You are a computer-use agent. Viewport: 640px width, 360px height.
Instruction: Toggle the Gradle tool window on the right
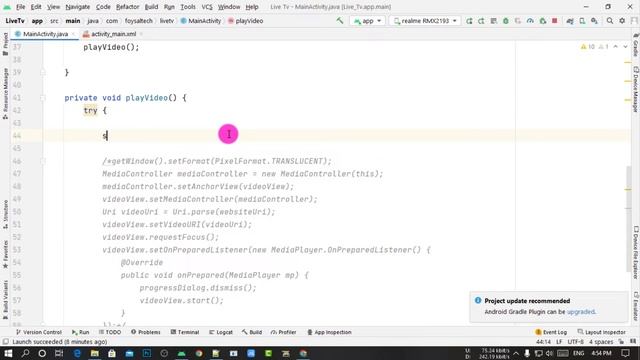point(636,45)
